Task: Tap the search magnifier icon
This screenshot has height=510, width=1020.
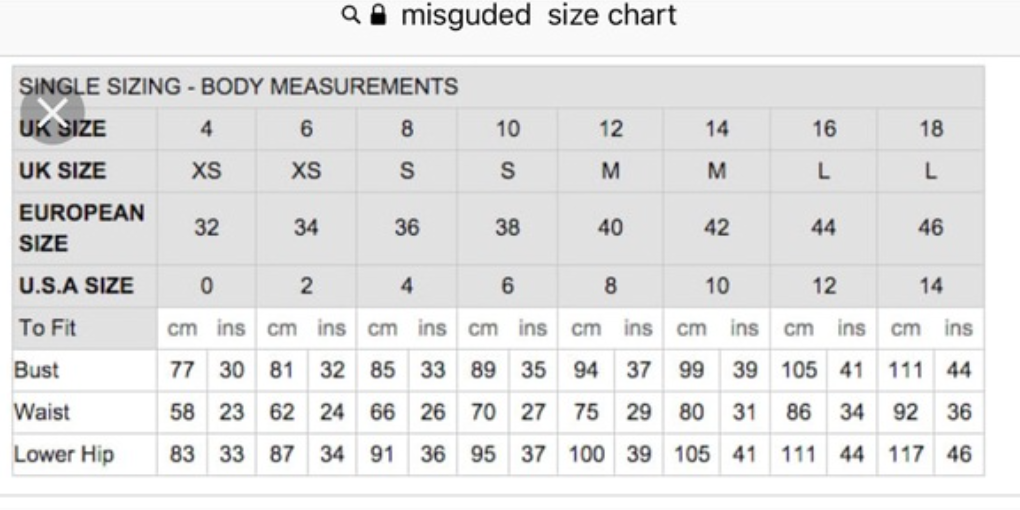Action: [x=351, y=16]
